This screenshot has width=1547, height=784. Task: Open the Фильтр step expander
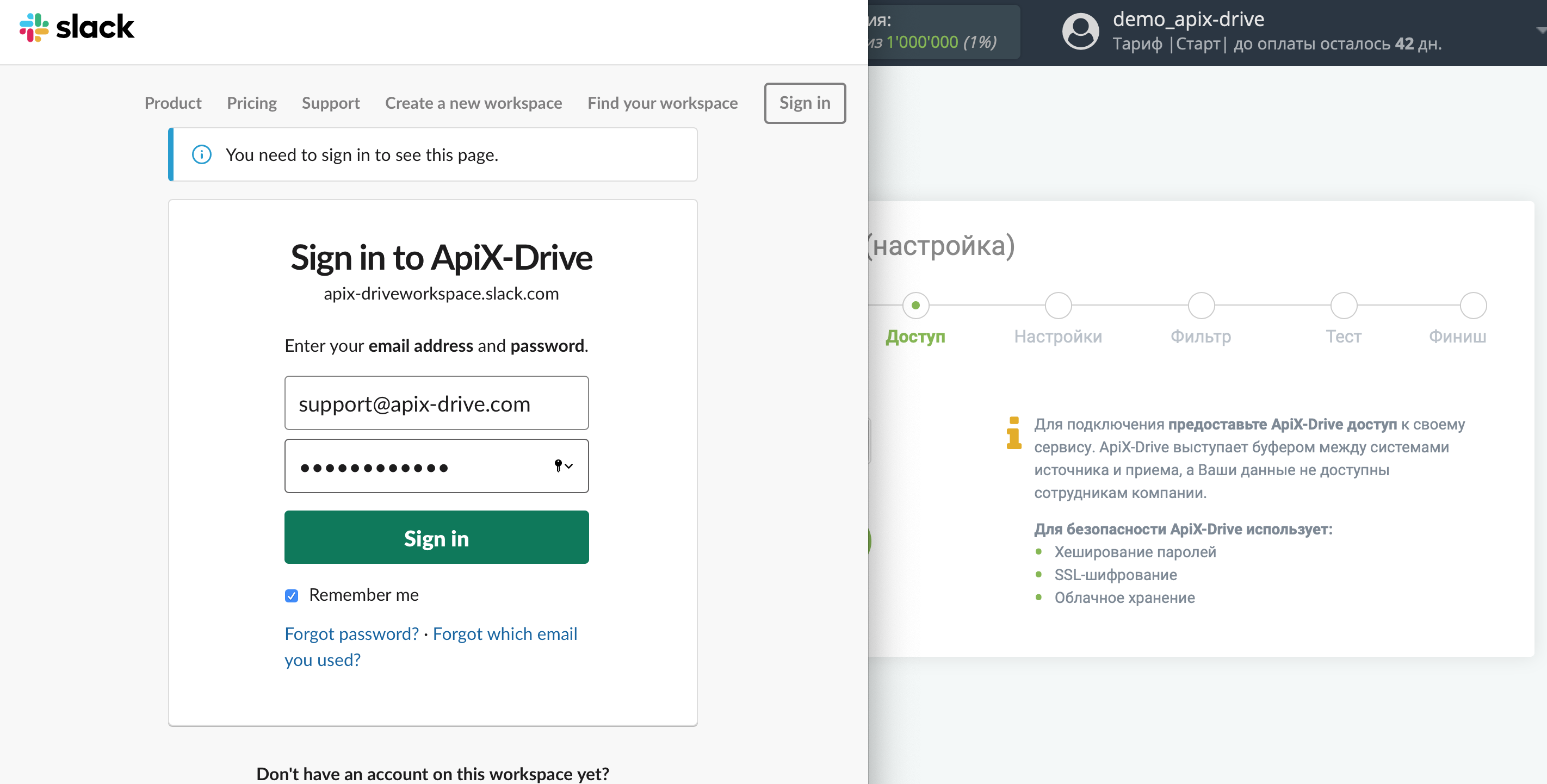pos(1199,303)
